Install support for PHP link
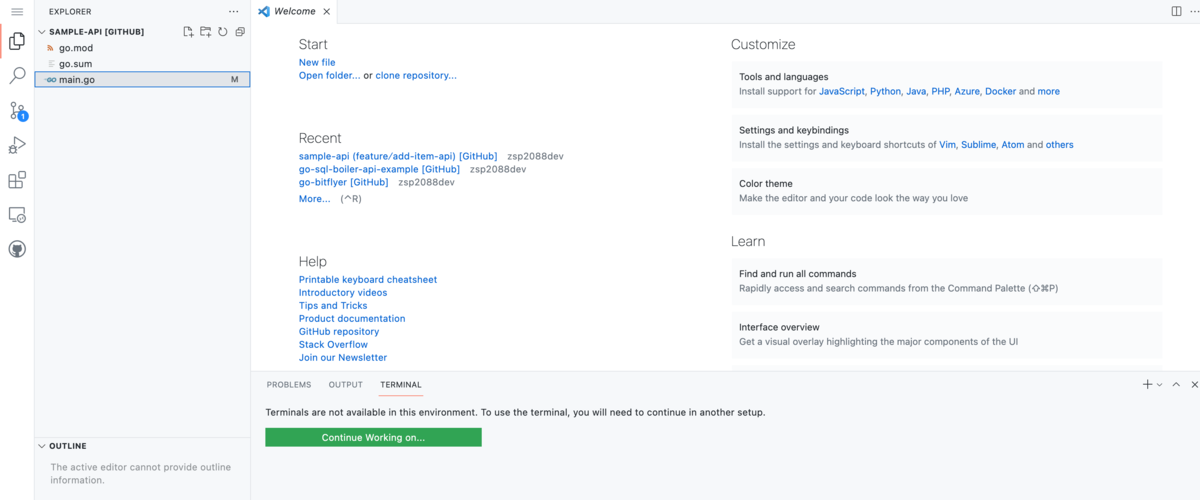Viewport: 1200px width, 500px height. pos(941,91)
